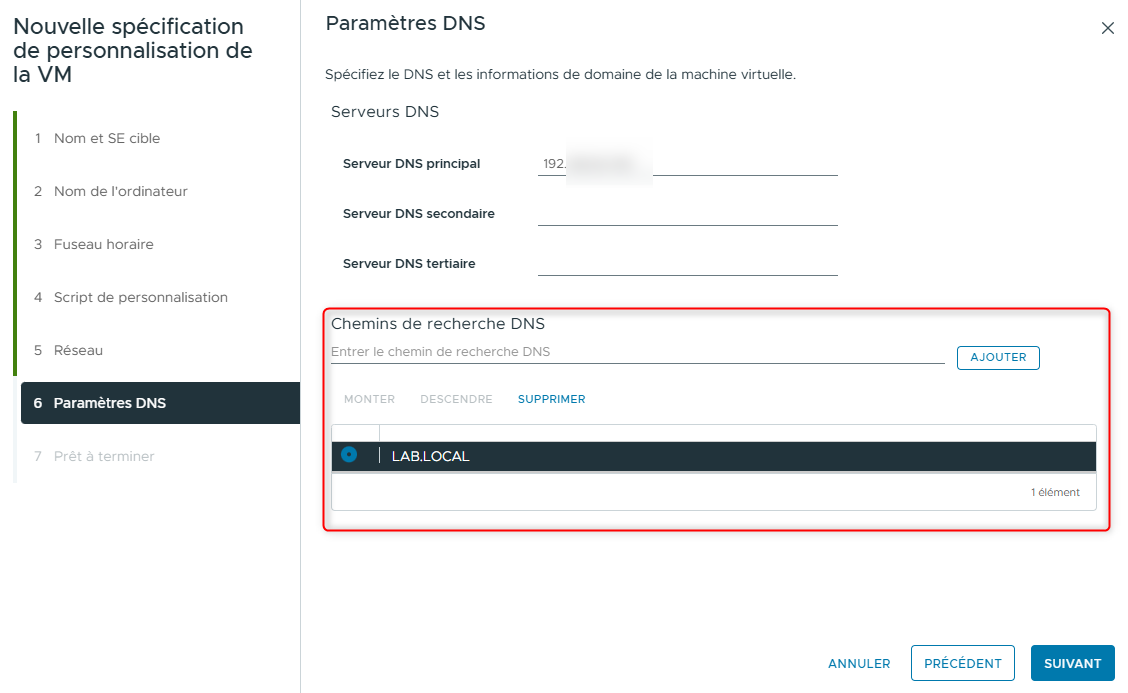
Task: Click DESCENDRE above the search path list
Action: (456, 398)
